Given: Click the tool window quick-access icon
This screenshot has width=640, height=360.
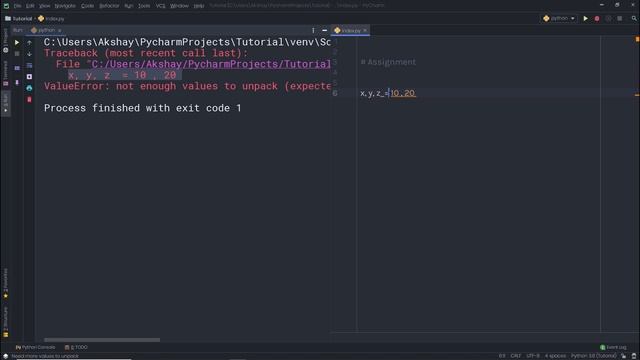Looking at the screenshot, I should point(5,356).
